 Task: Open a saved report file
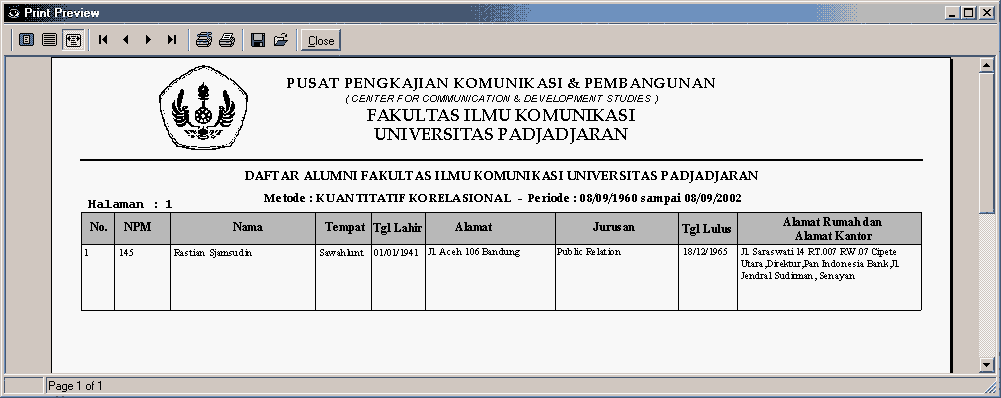point(281,40)
